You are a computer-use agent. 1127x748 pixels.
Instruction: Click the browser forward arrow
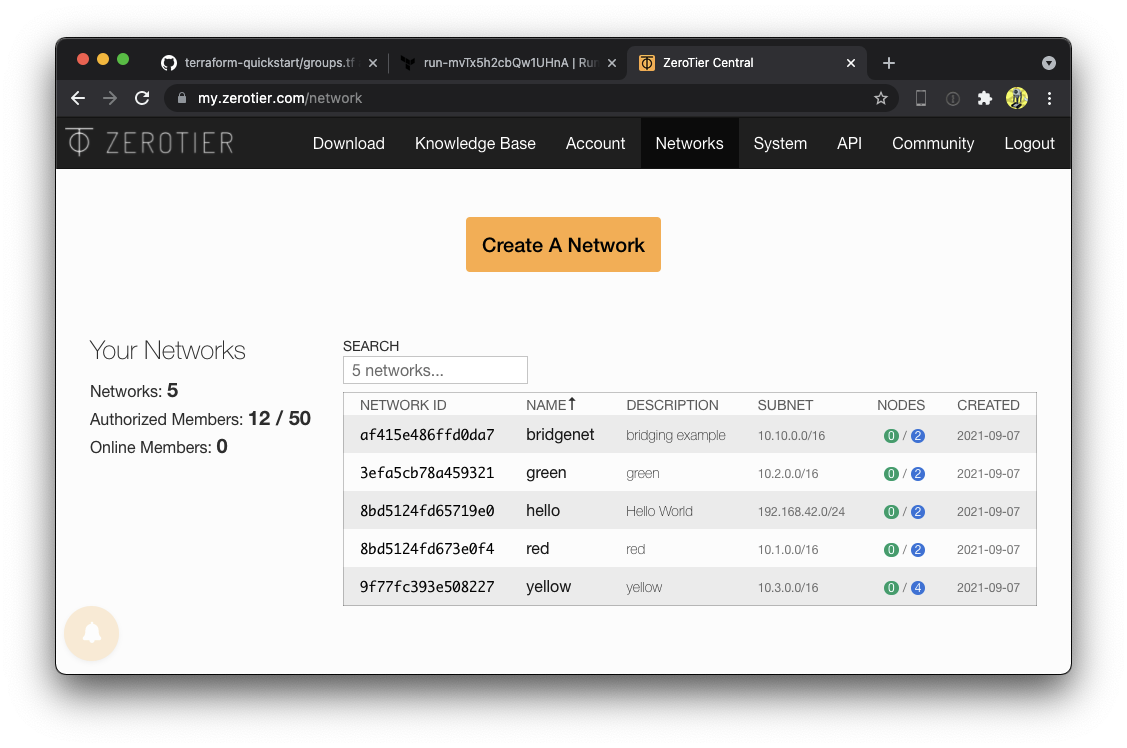click(x=110, y=98)
